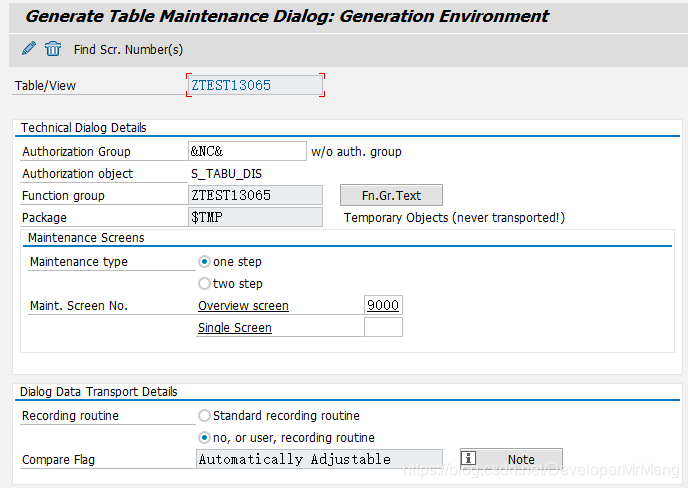Click the Single Screen label

point(235,328)
